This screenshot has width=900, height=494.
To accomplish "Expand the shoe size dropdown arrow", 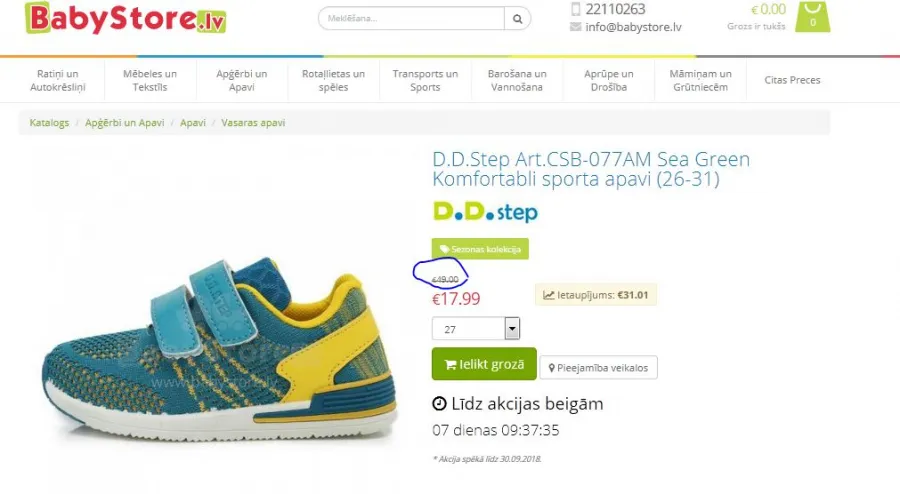I will click(512, 329).
